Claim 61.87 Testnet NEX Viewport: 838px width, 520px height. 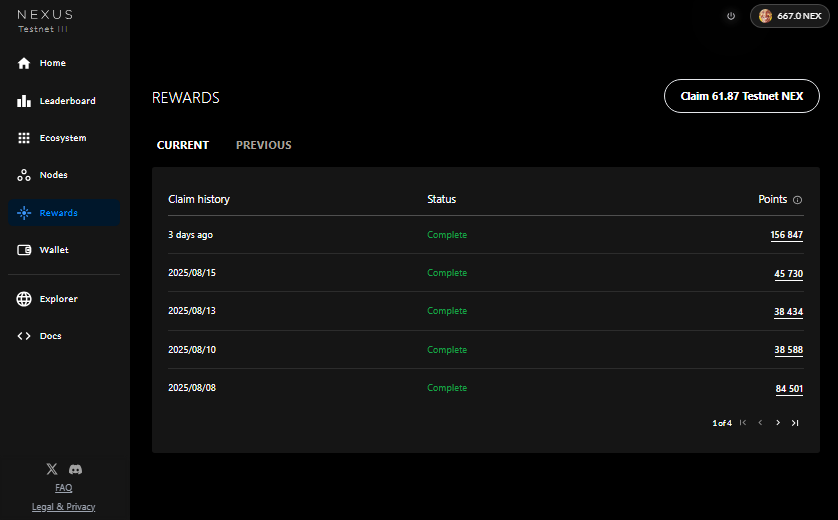point(741,96)
